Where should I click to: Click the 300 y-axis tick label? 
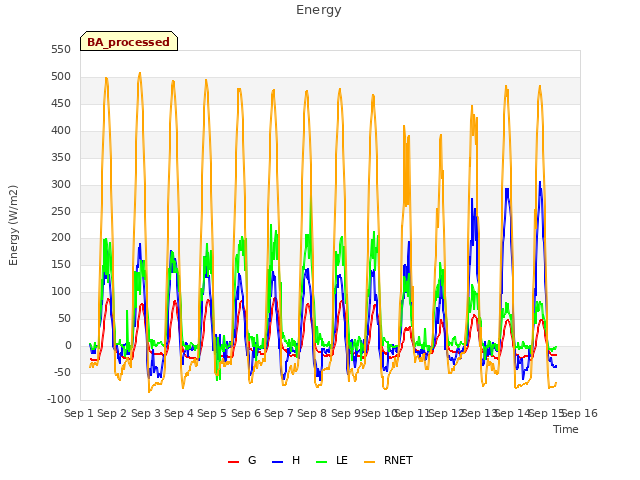pyautogui.click(x=61, y=184)
